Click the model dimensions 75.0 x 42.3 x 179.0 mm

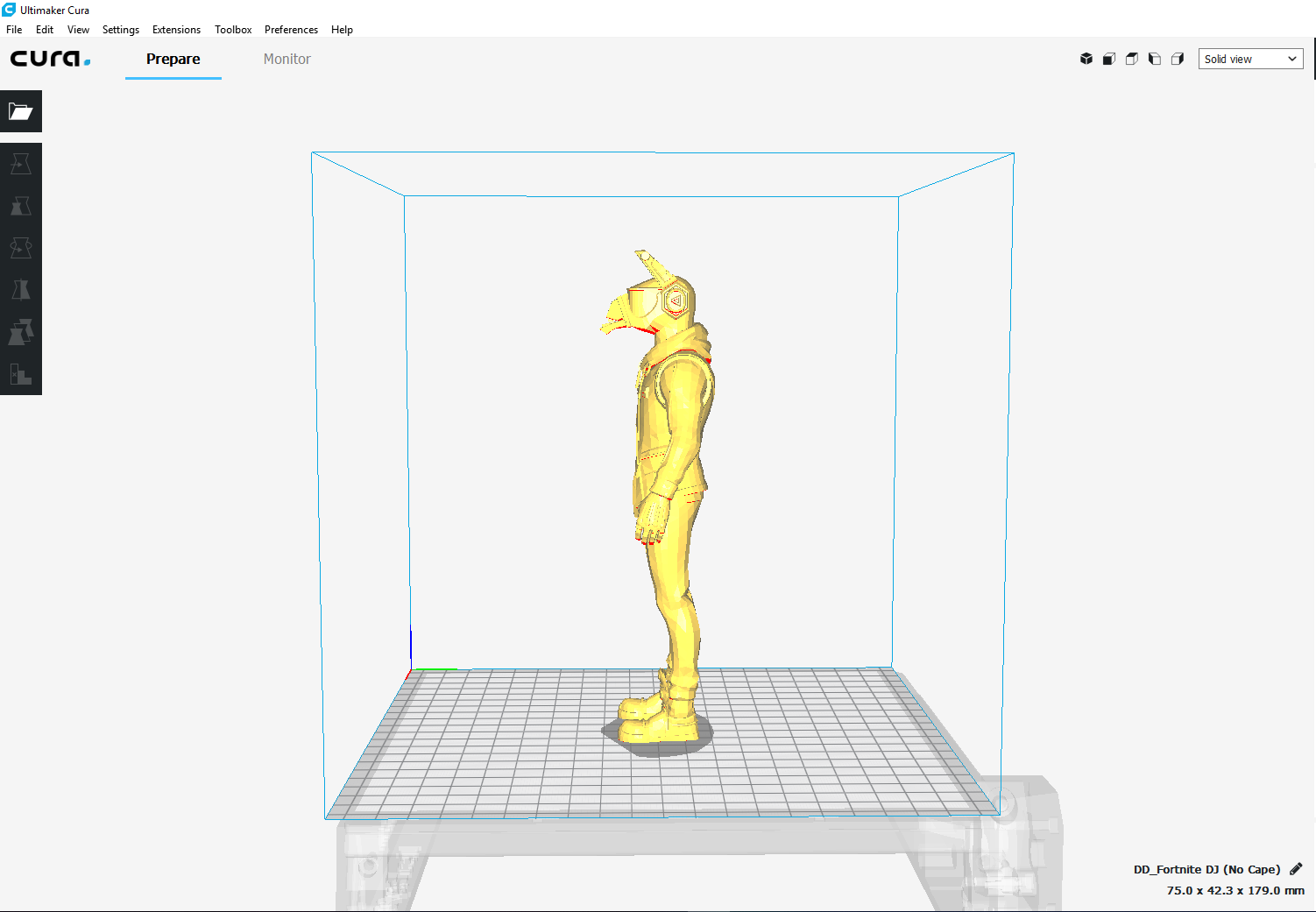coord(1235,890)
